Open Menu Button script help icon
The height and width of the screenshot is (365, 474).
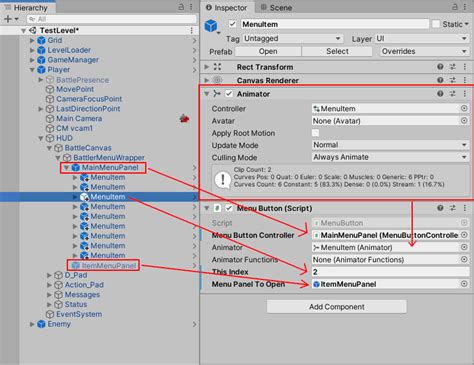tap(440, 208)
